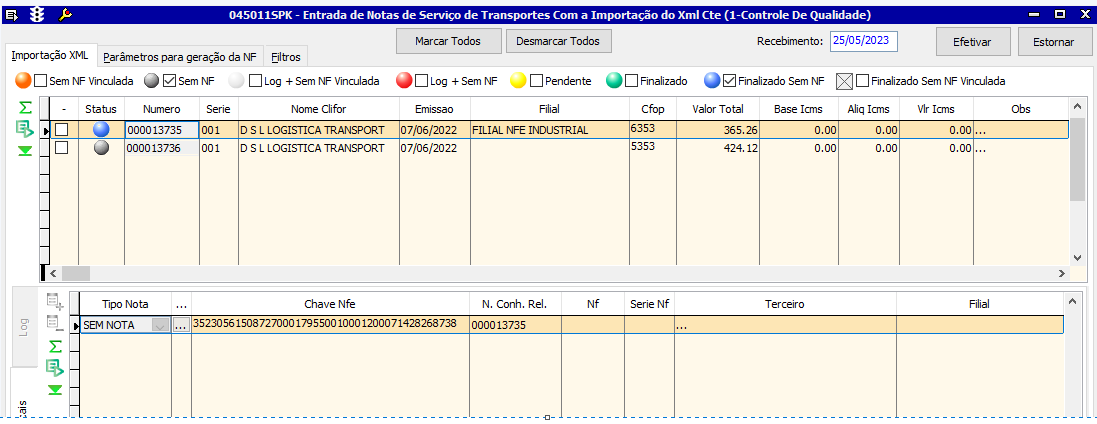The image size is (1097, 424).
Task: Click the green export arrow icon beside upper grid
Action: point(25,129)
